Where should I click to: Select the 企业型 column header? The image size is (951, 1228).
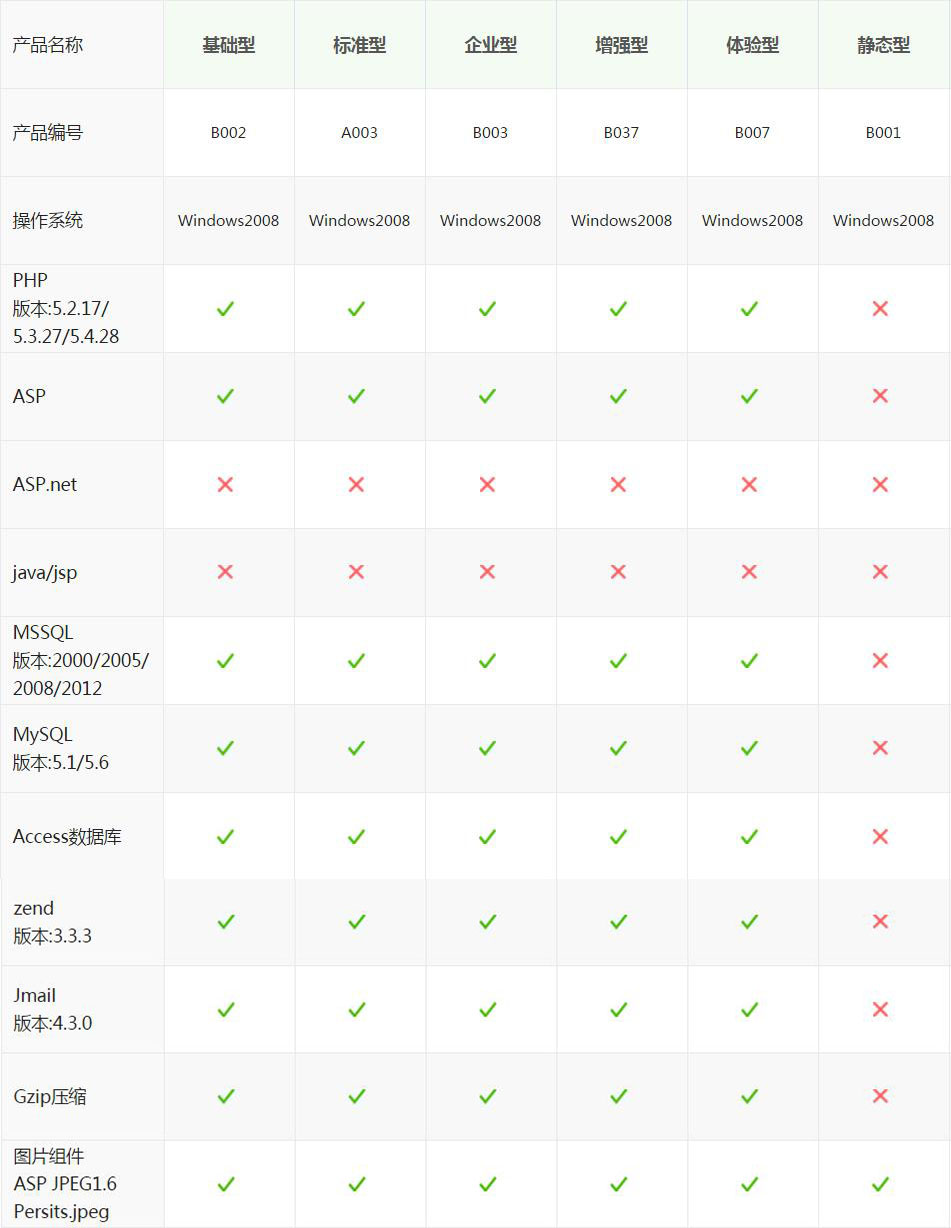pyautogui.click(x=491, y=45)
